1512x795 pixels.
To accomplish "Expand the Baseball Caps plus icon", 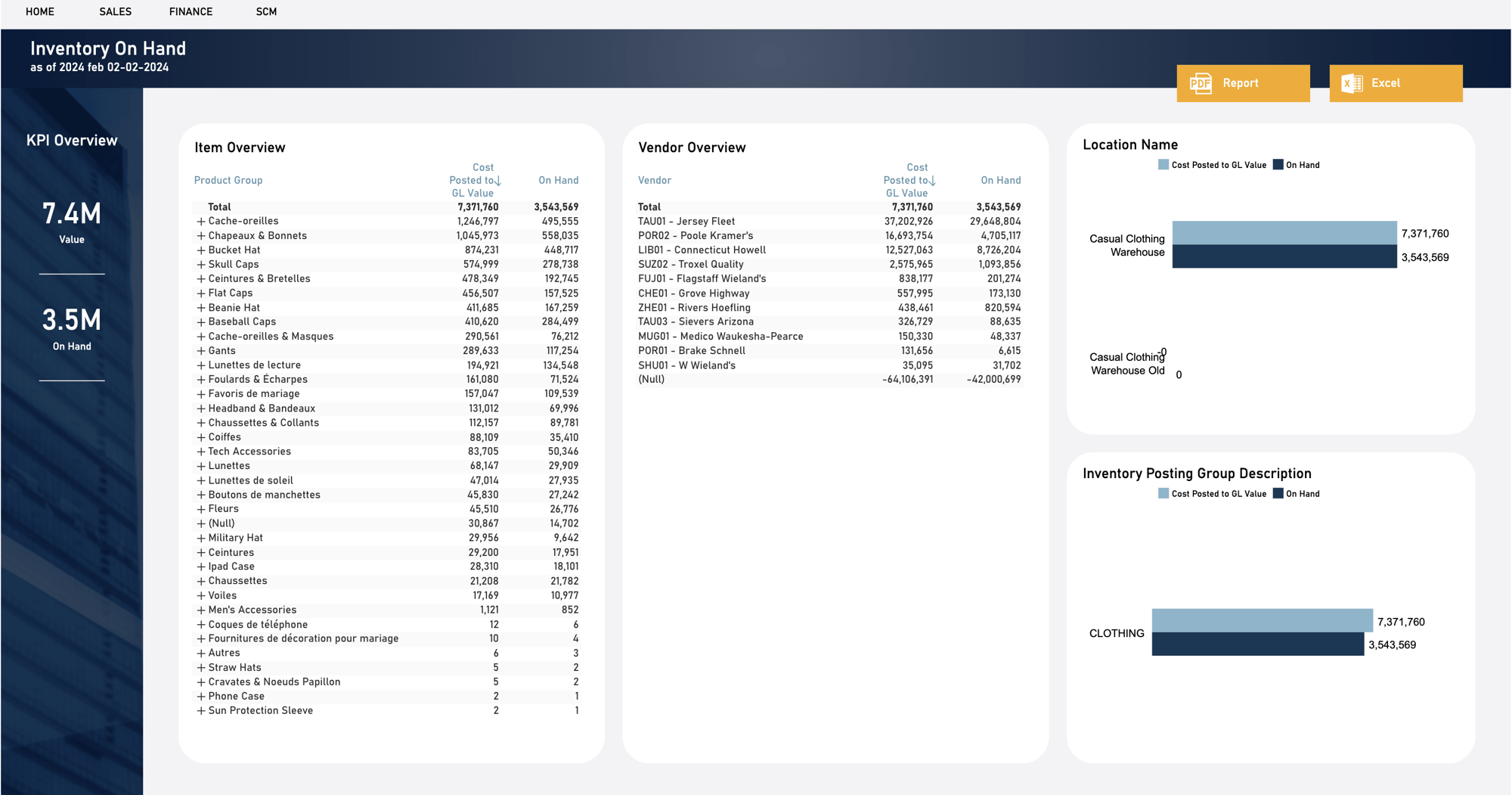I will 201,322.
